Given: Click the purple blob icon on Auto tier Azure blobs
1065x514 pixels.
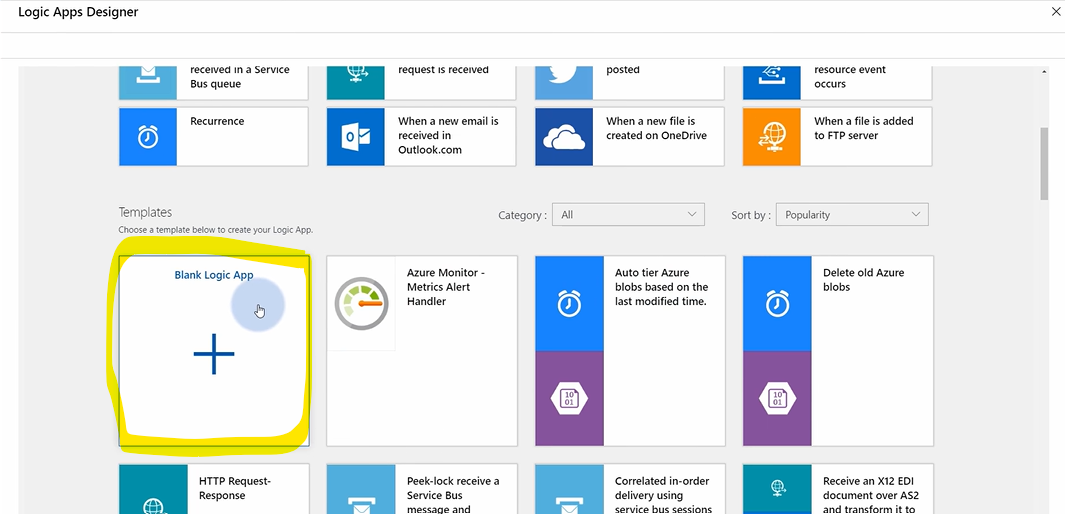Looking at the screenshot, I should click(569, 399).
